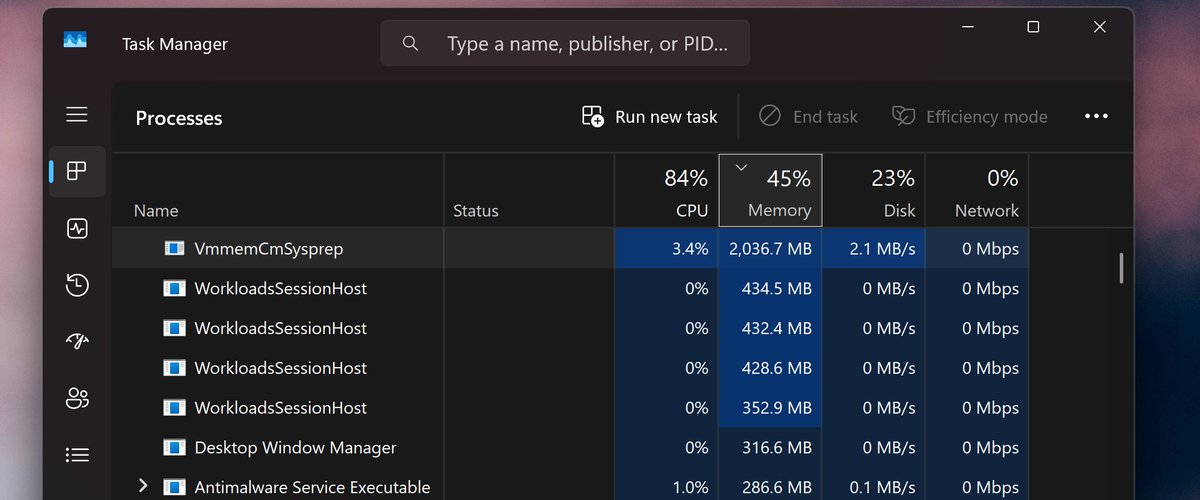This screenshot has height=500, width=1200.
Task: Select the VmmemCmSysprep process row
Action: 570,248
